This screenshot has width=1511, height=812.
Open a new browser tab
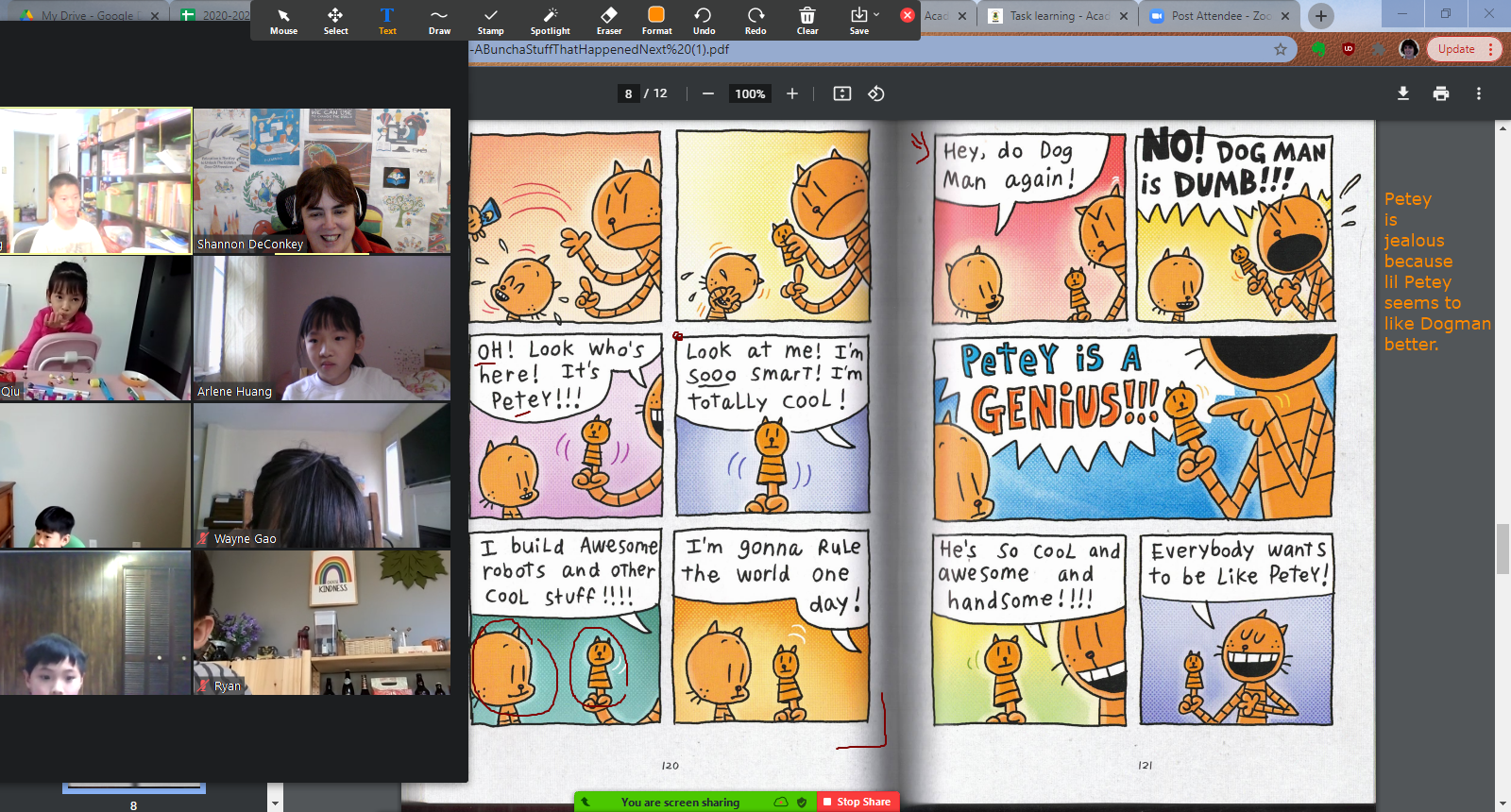1321,15
